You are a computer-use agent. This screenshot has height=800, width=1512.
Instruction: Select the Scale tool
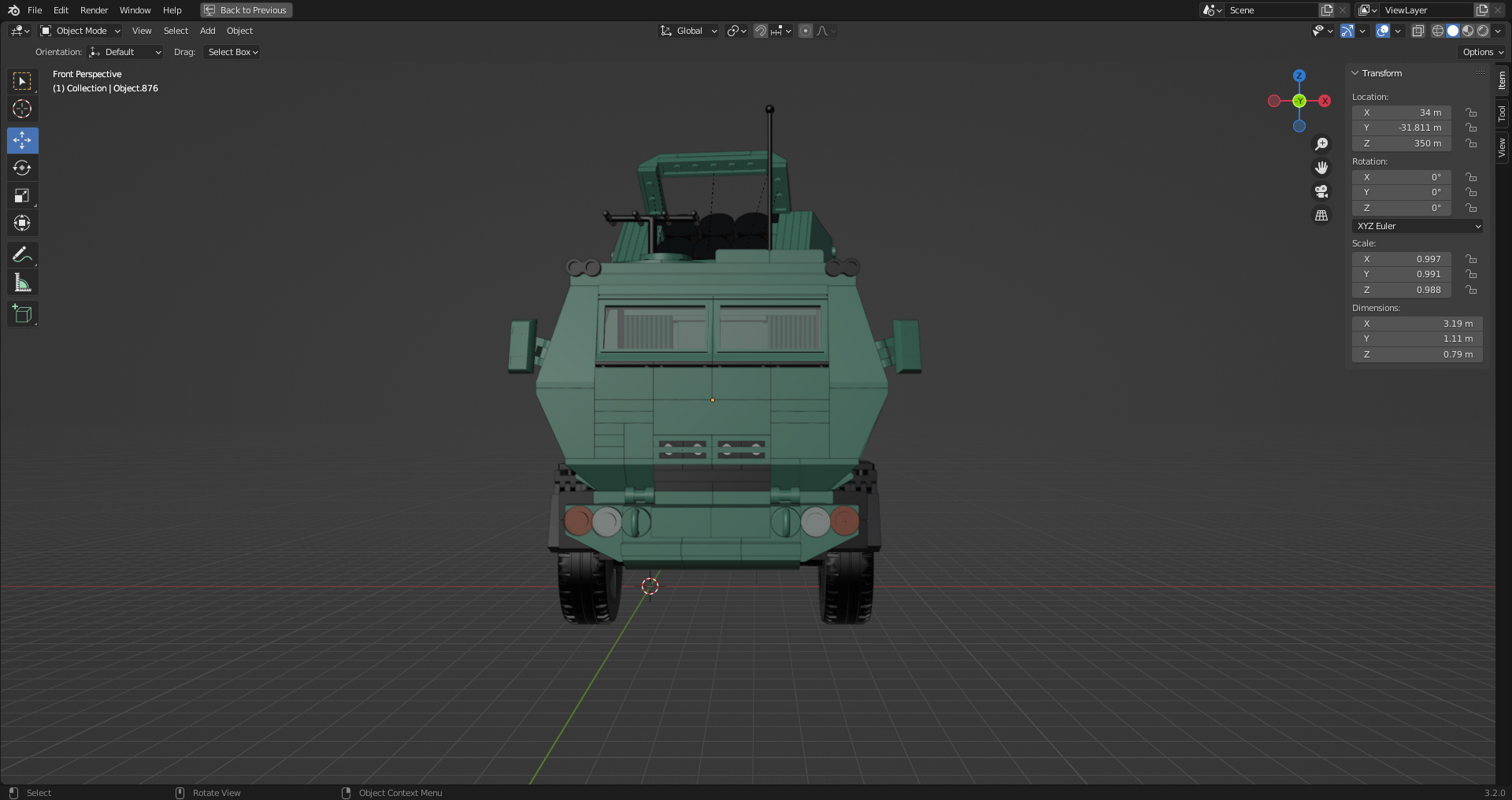click(22, 195)
